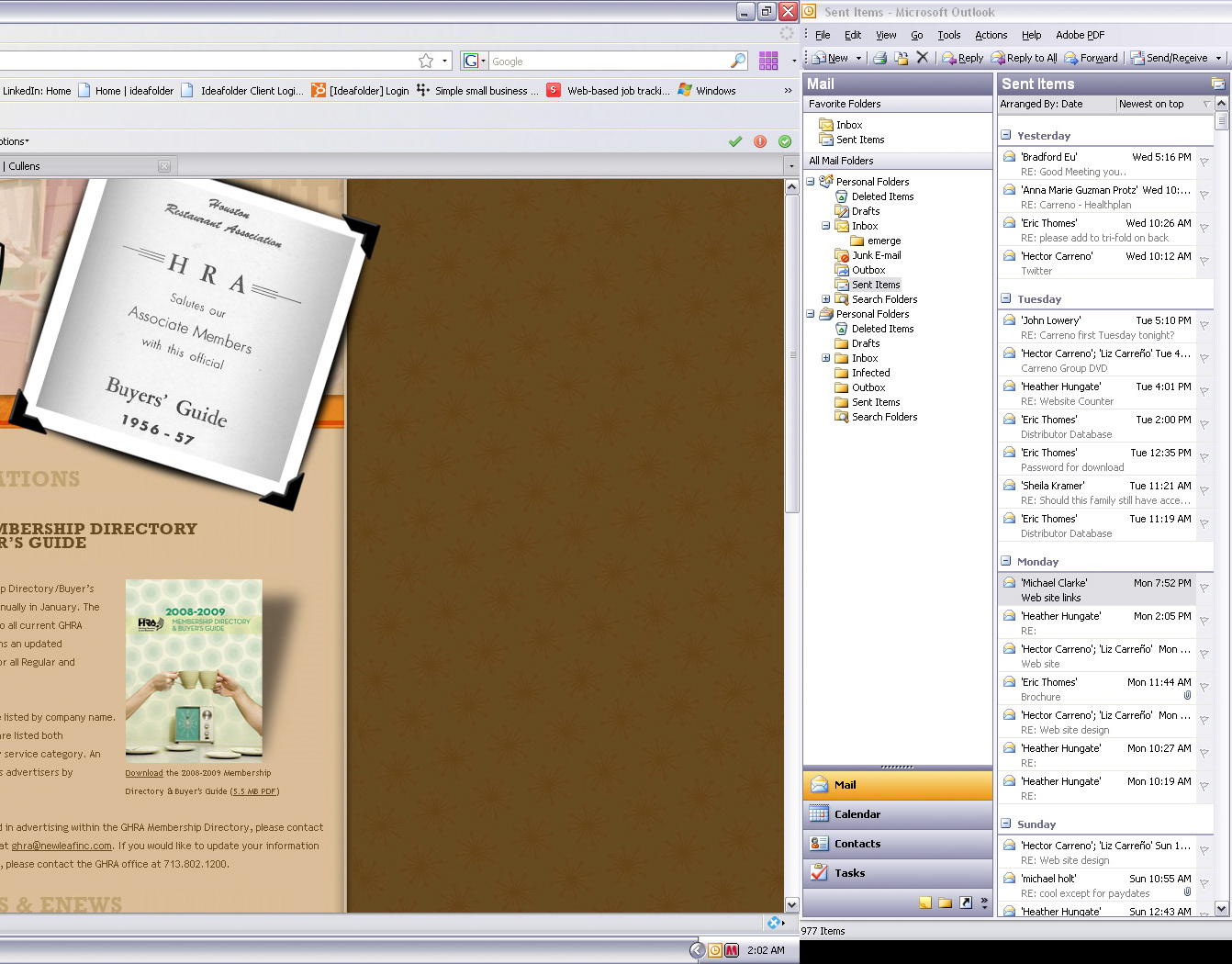The height and width of the screenshot is (964, 1232).
Task: Select the Mail navigation button
Action: (x=898, y=785)
